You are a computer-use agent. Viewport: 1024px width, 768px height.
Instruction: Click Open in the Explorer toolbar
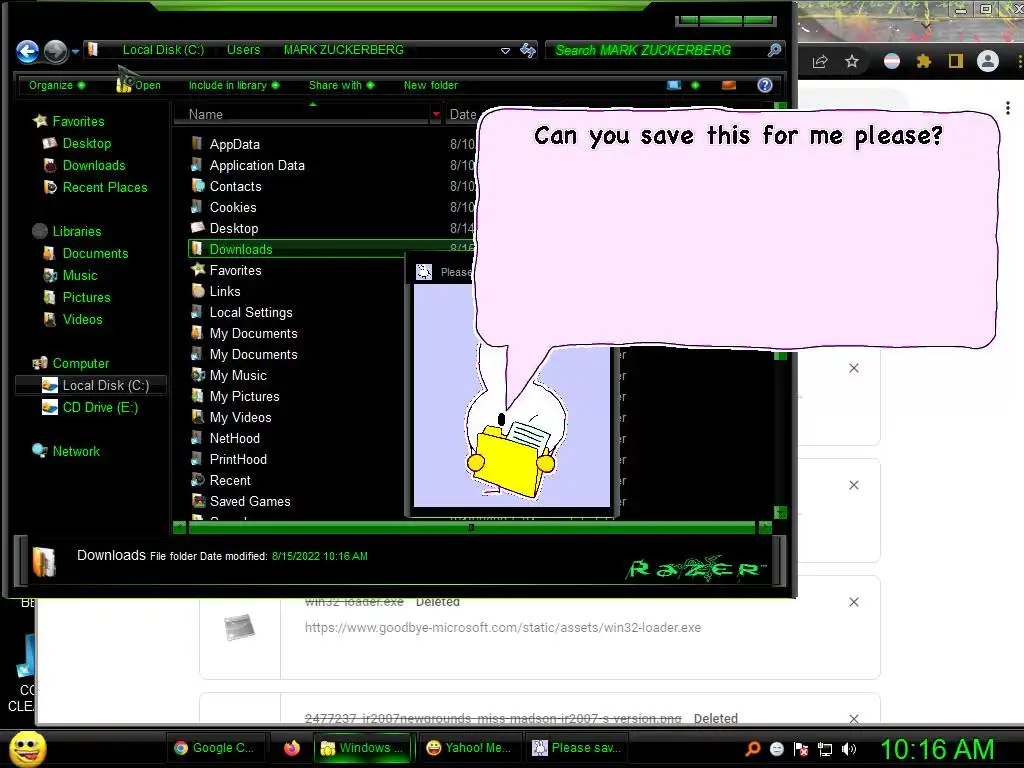tap(138, 85)
